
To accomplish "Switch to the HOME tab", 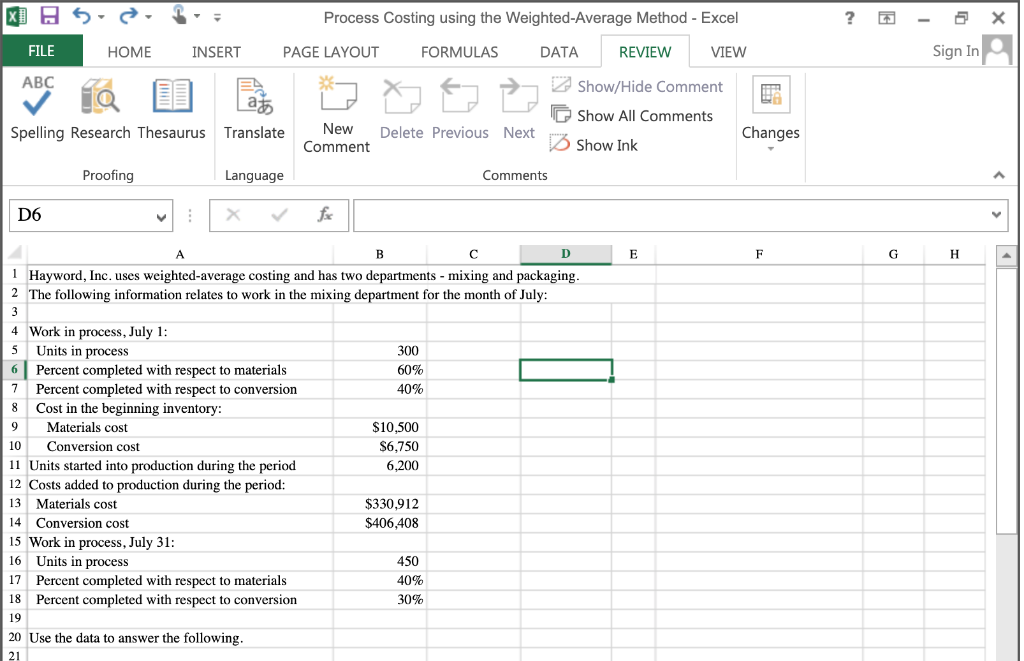I will click(129, 52).
